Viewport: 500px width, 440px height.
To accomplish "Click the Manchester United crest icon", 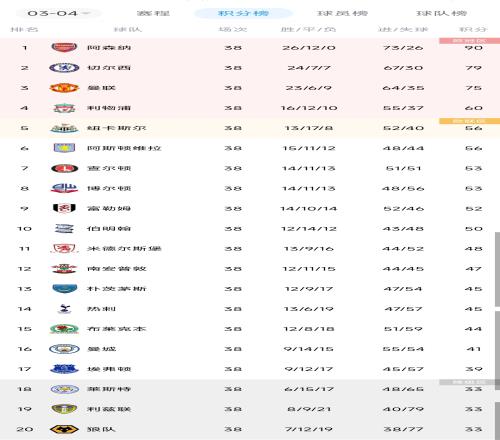I will [64, 88].
